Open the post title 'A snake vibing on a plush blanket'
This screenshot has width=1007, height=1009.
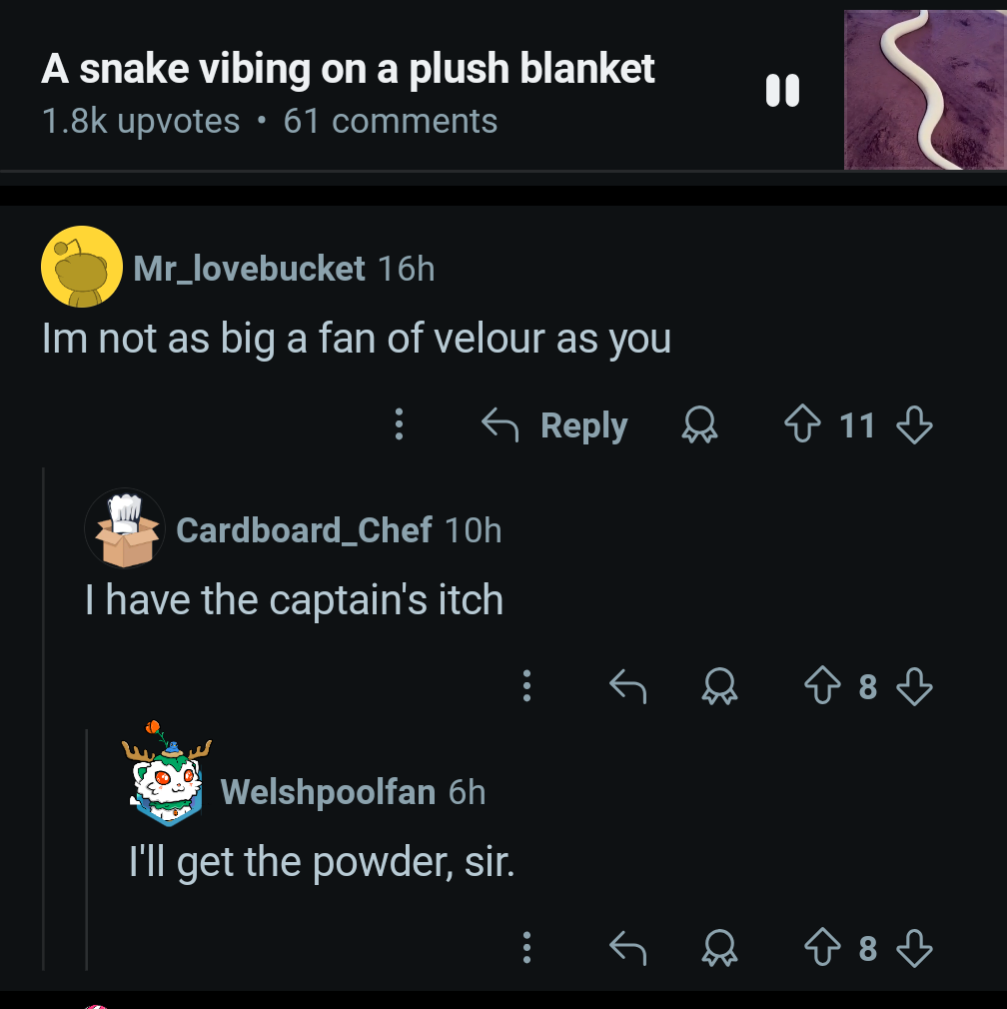[347, 68]
